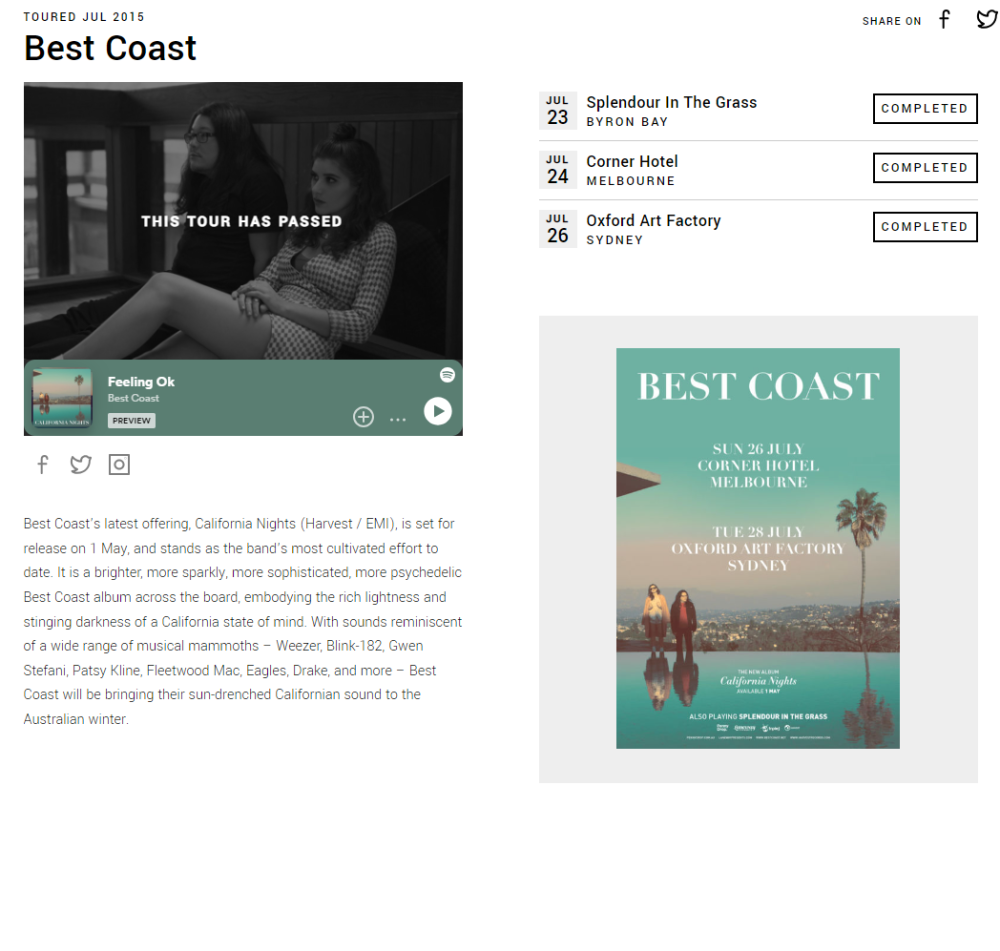The width and height of the screenshot is (1000, 951).
Task: Open Best Coast's Twitter profile below player
Action: [x=81, y=464]
